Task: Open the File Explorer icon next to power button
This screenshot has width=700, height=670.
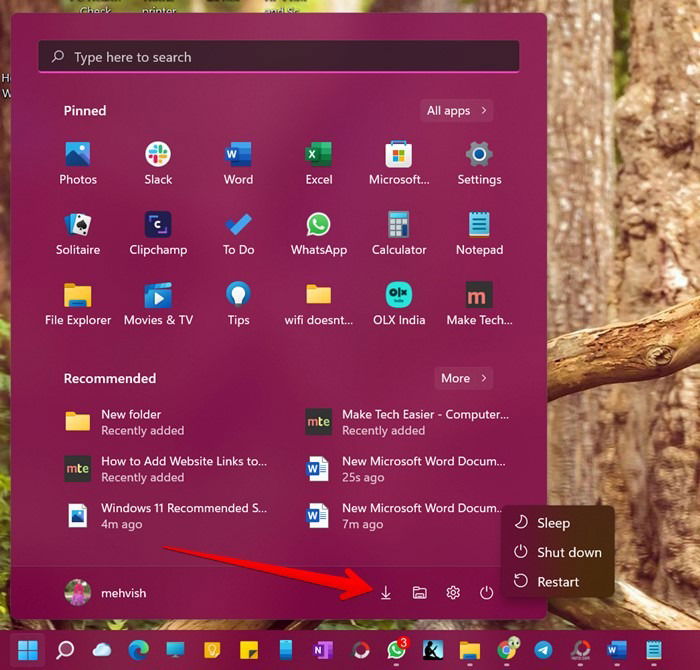Action: click(419, 593)
